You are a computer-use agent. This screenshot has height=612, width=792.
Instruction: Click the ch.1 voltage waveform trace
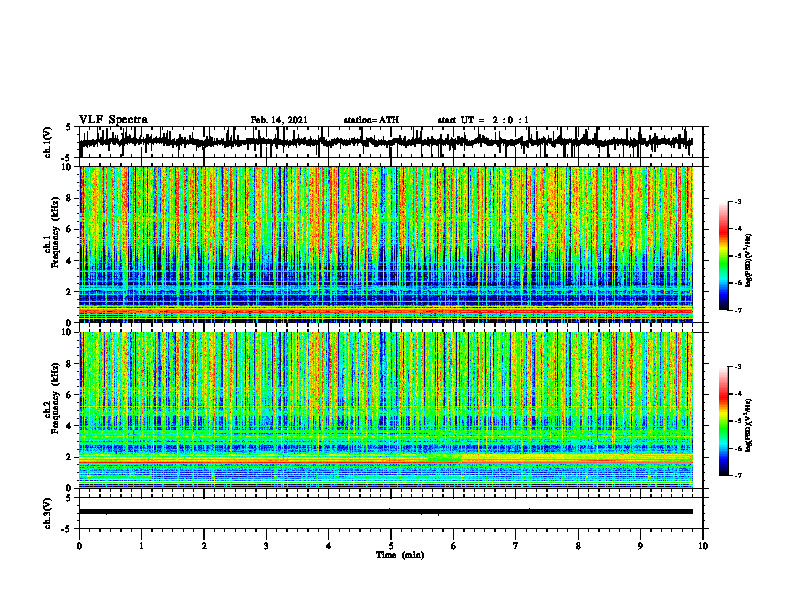pos(386,142)
